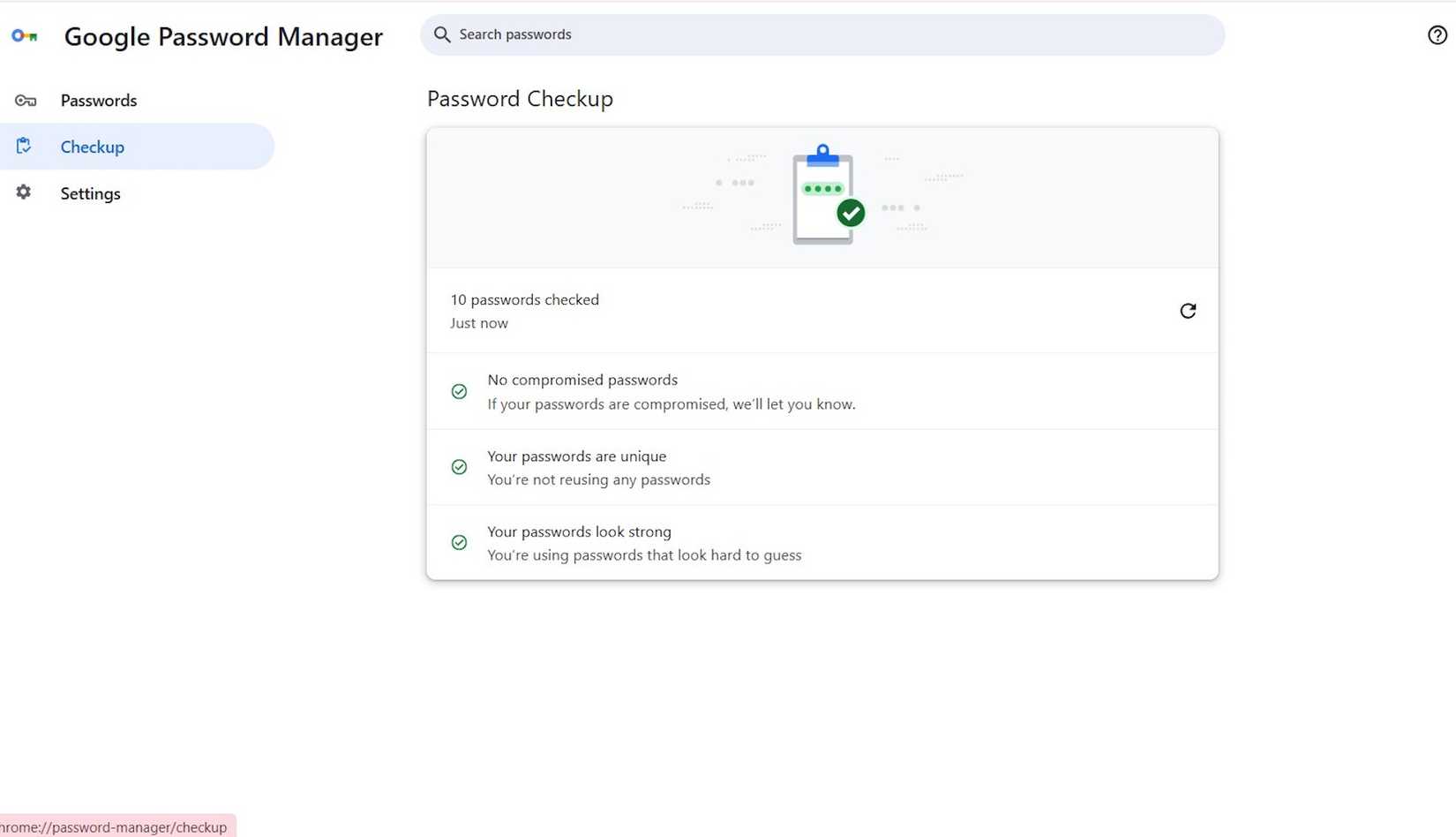Expand the No compromised passwords section

[x=821, y=391]
